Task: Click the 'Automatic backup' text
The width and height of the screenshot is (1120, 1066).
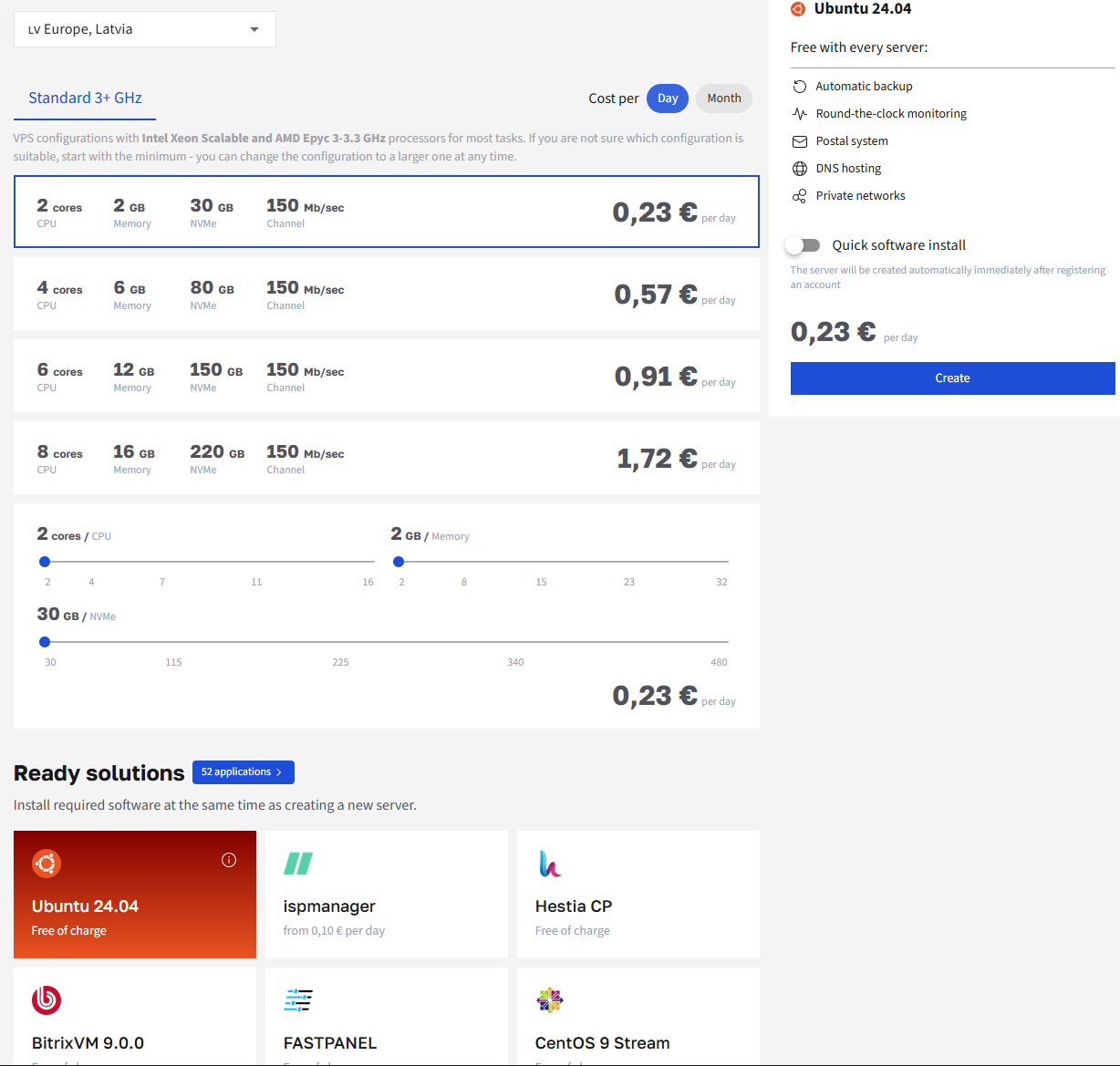Action: pyautogui.click(x=864, y=86)
